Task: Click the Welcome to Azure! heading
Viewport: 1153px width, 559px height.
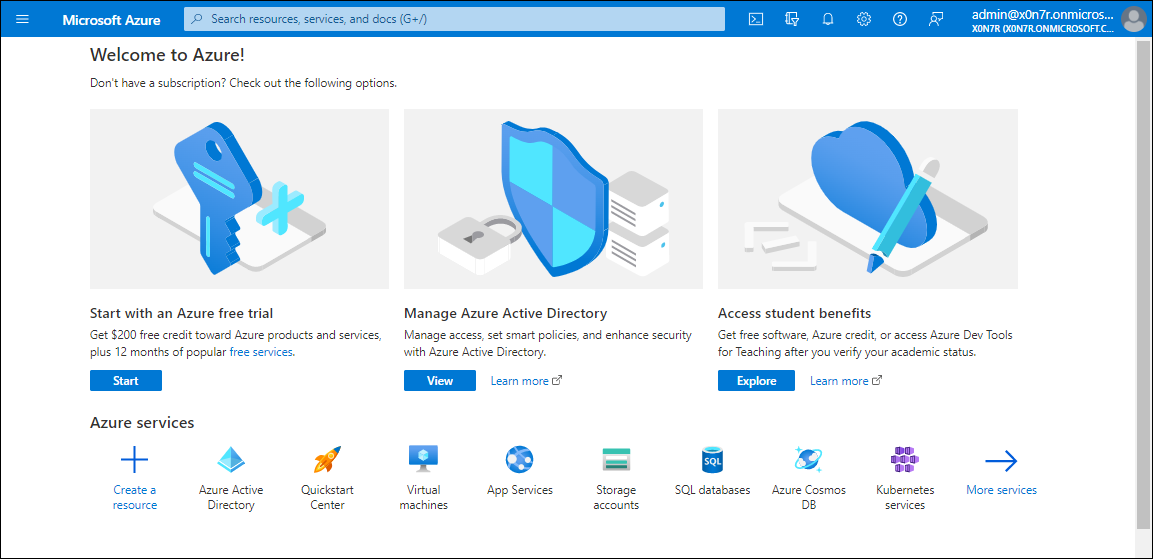Action: (167, 54)
